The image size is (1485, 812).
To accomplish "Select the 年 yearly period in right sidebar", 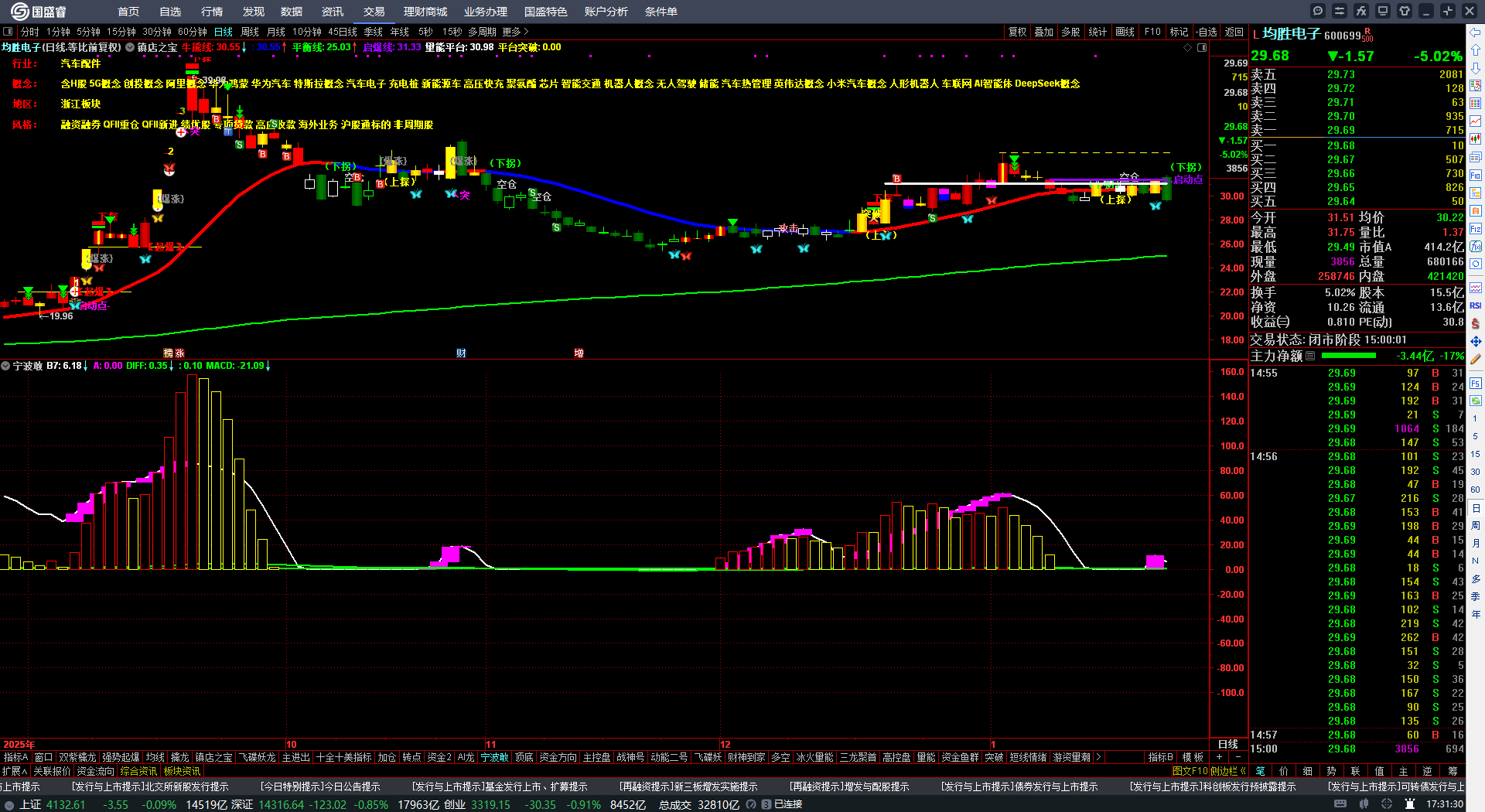I will [1476, 615].
